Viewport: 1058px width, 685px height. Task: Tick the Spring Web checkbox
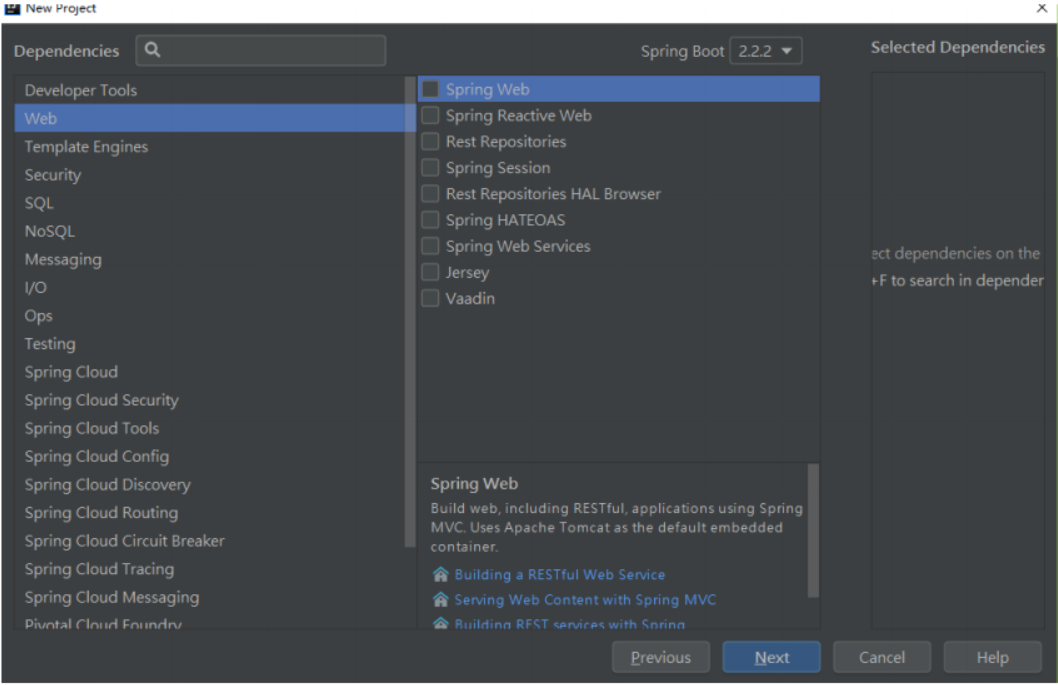point(430,89)
